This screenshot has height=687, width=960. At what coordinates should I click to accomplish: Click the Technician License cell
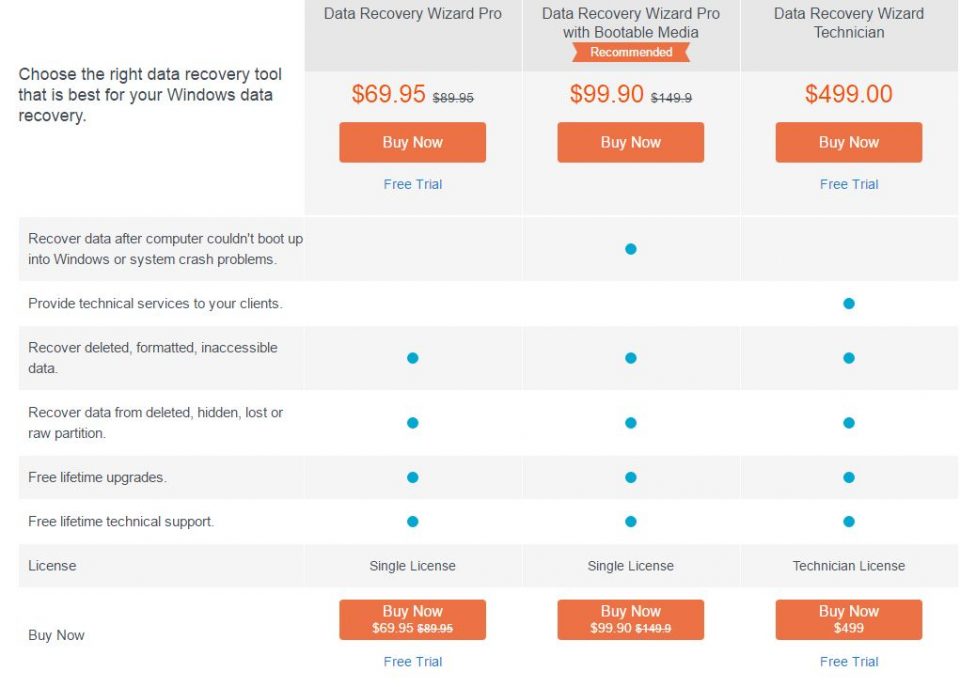click(848, 566)
